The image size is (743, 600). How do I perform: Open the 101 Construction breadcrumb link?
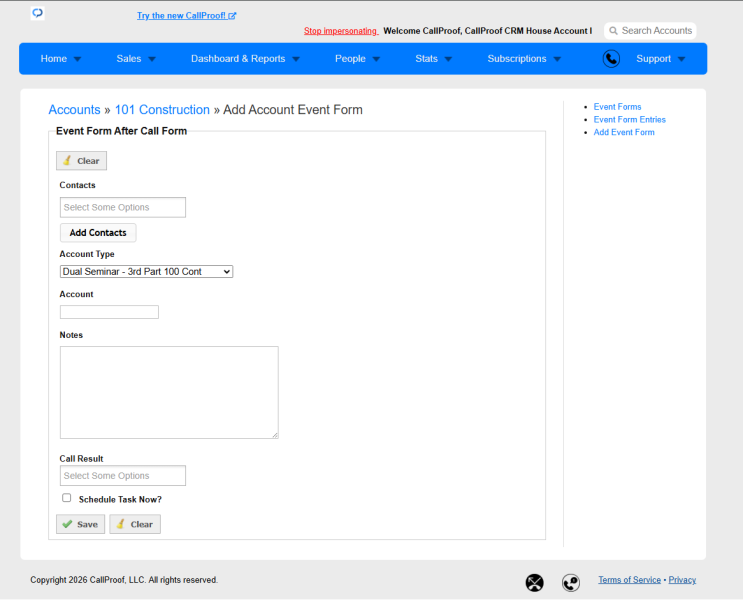(162, 109)
